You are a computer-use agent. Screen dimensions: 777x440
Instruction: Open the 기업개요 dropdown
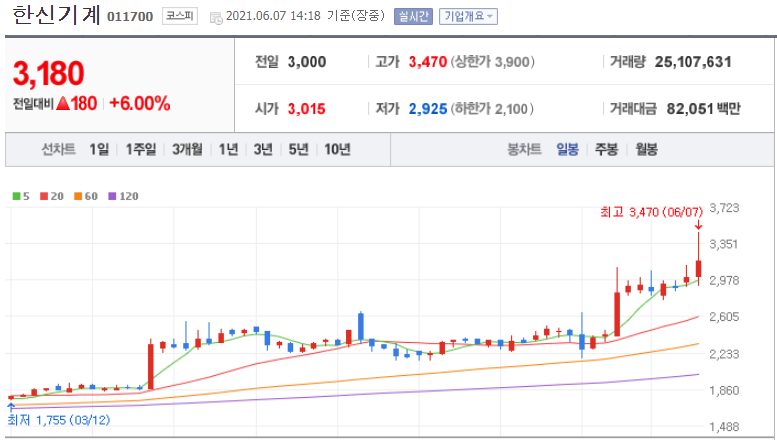pyautogui.click(x=468, y=17)
